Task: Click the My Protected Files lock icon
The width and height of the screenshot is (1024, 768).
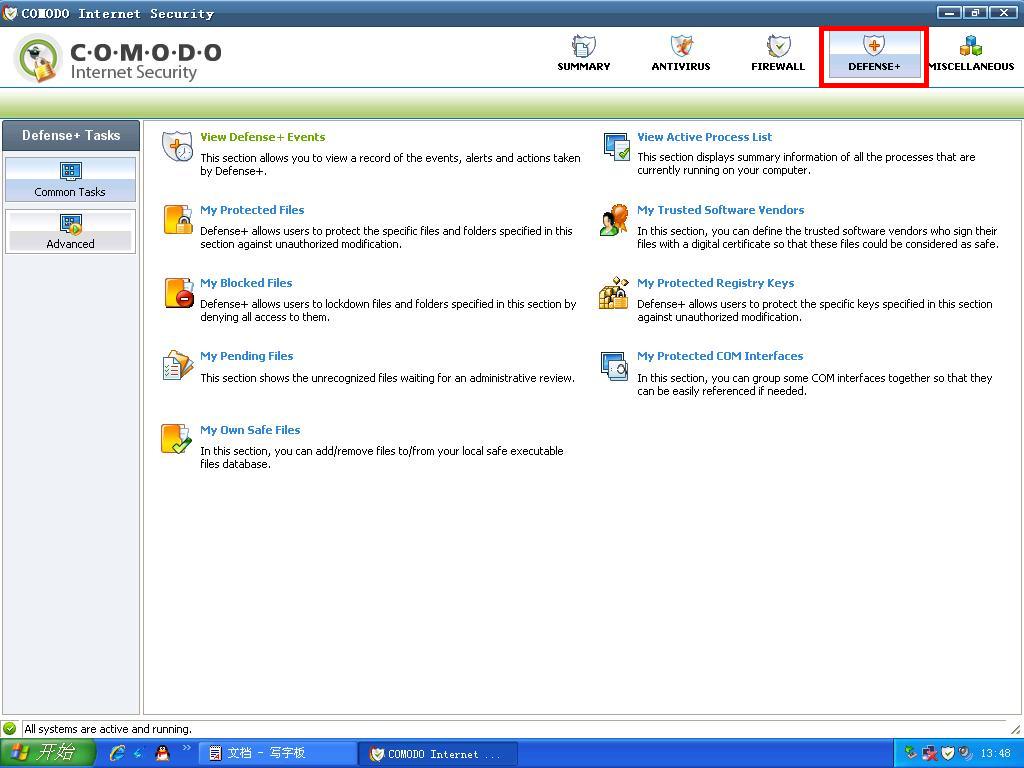Action: pyautogui.click(x=178, y=219)
